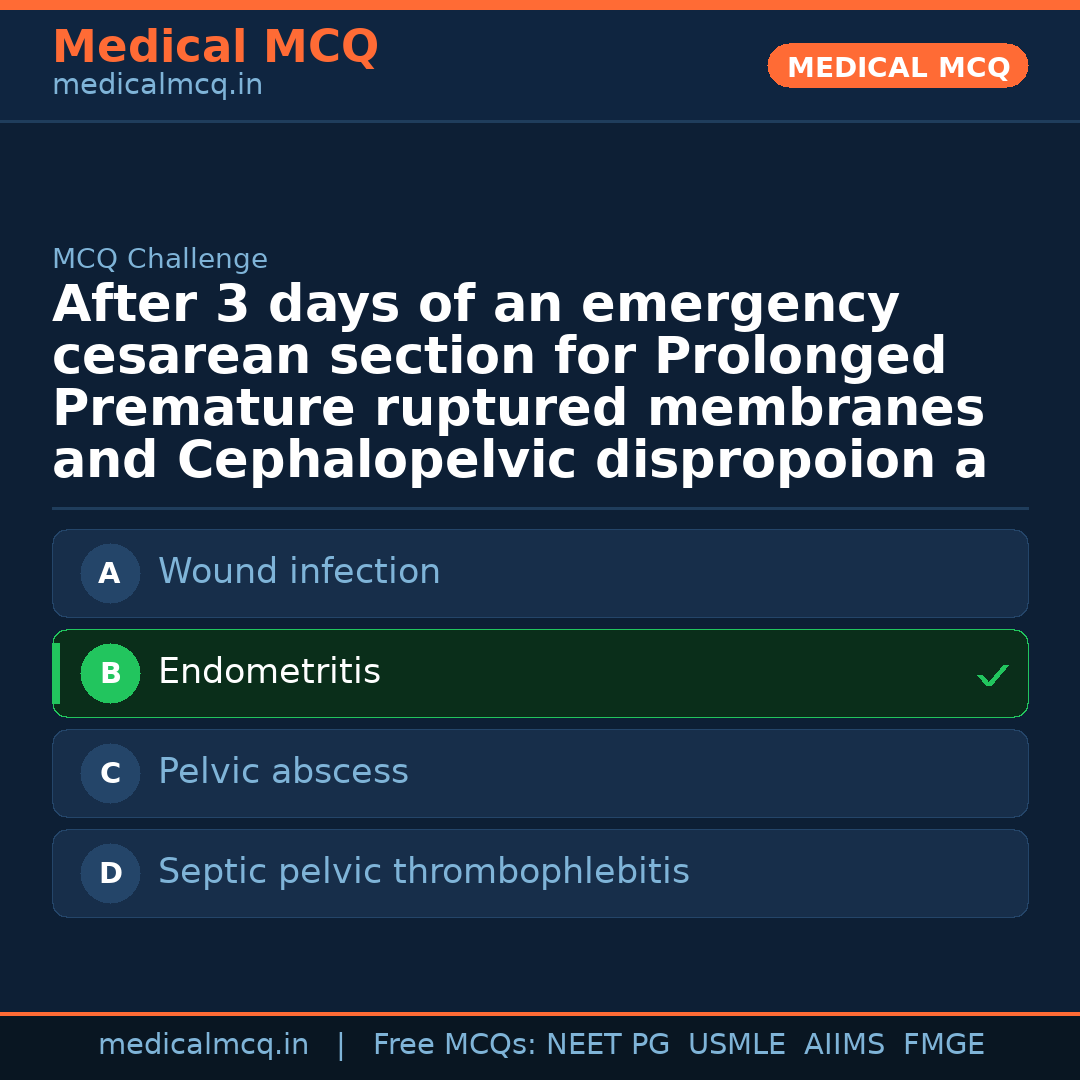1080x1080 pixels.
Task: Select the Endometritis answer option
Action: [x=269, y=672]
